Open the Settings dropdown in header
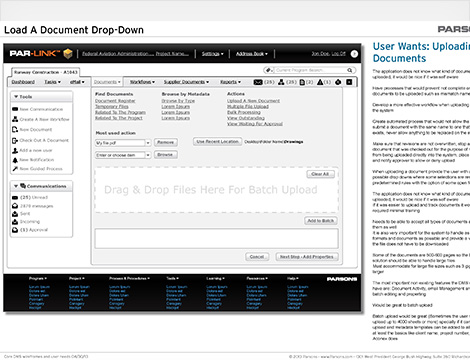Screen dimensions: 470x360 [213, 54]
